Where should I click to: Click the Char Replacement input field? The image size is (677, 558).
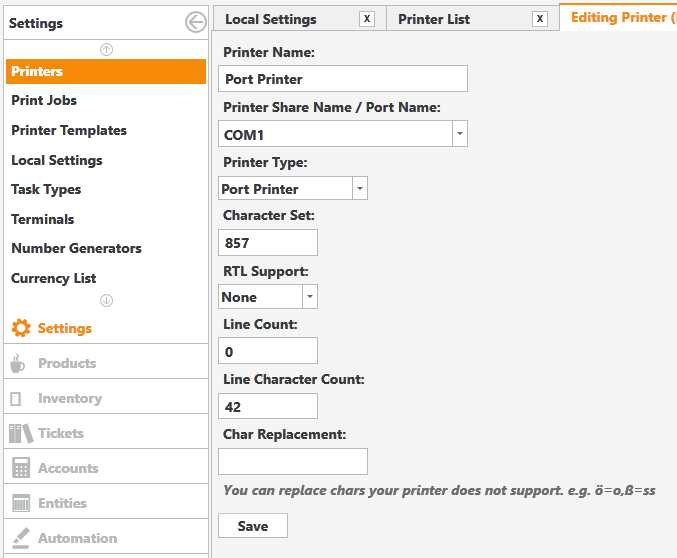pyautogui.click(x=293, y=461)
